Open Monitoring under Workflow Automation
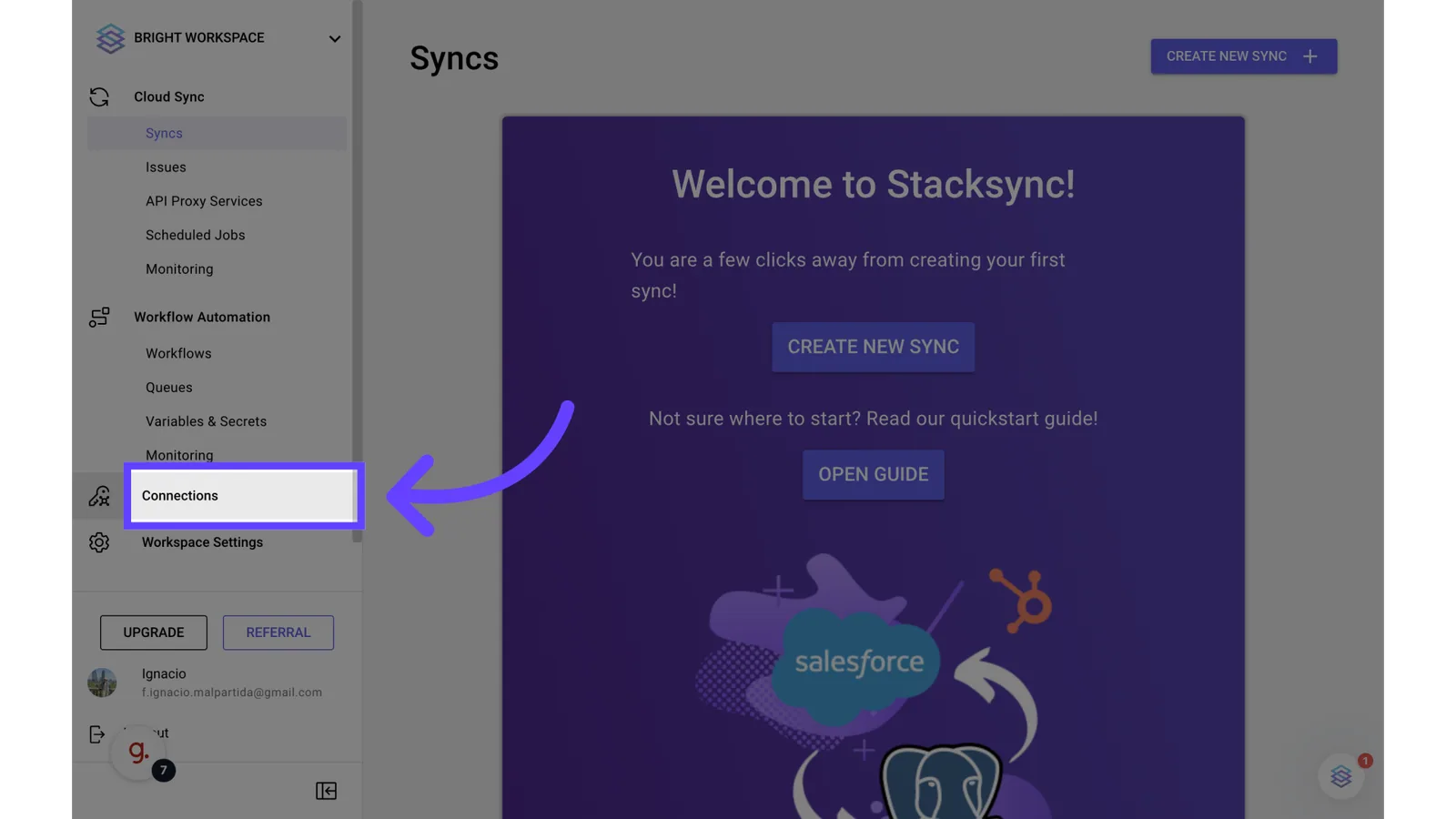This screenshot has height=819, width=1456. (x=179, y=455)
